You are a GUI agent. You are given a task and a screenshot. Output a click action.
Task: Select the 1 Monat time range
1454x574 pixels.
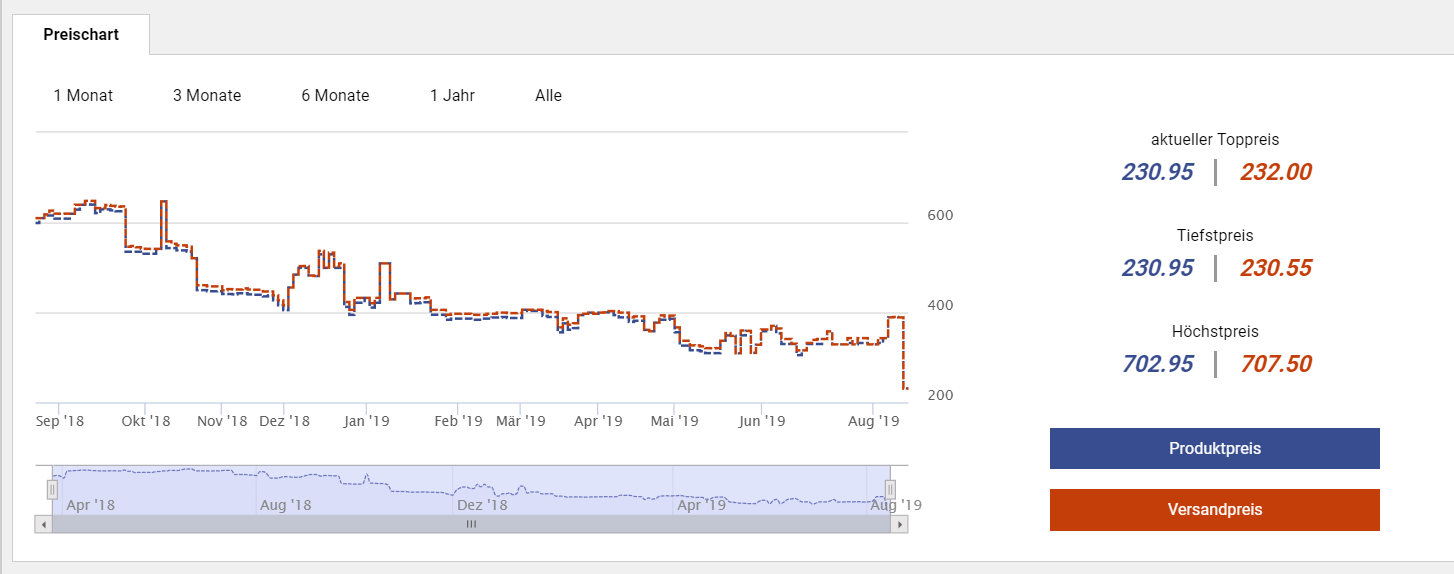pyautogui.click(x=83, y=96)
